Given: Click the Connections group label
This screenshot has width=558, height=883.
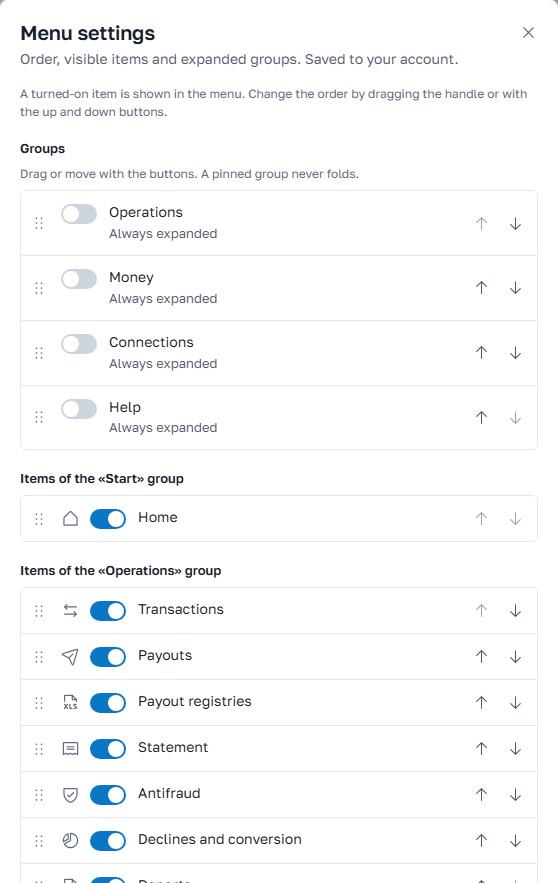Looking at the screenshot, I should click(x=151, y=342).
